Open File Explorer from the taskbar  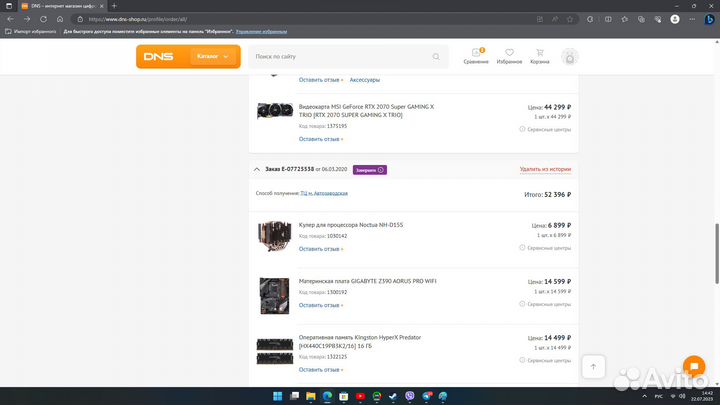[x=311, y=396]
